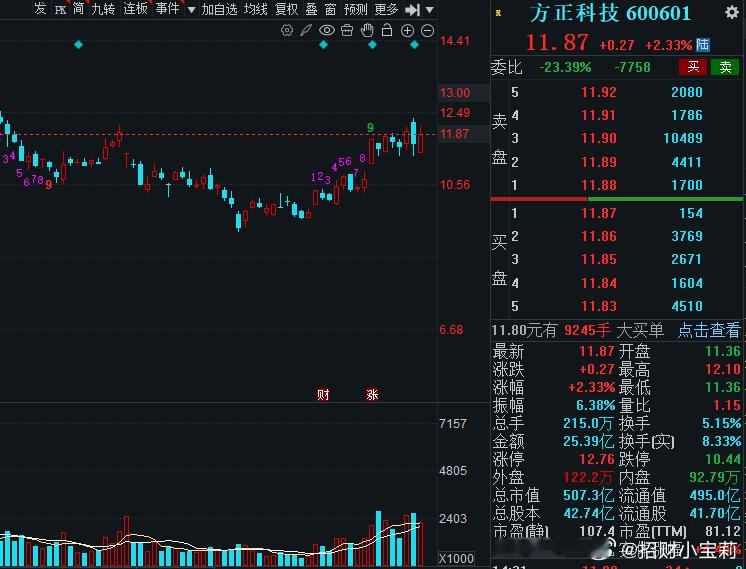Select buy level 1 price 11.87
The width and height of the screenshot is (746, 569).
599,213
